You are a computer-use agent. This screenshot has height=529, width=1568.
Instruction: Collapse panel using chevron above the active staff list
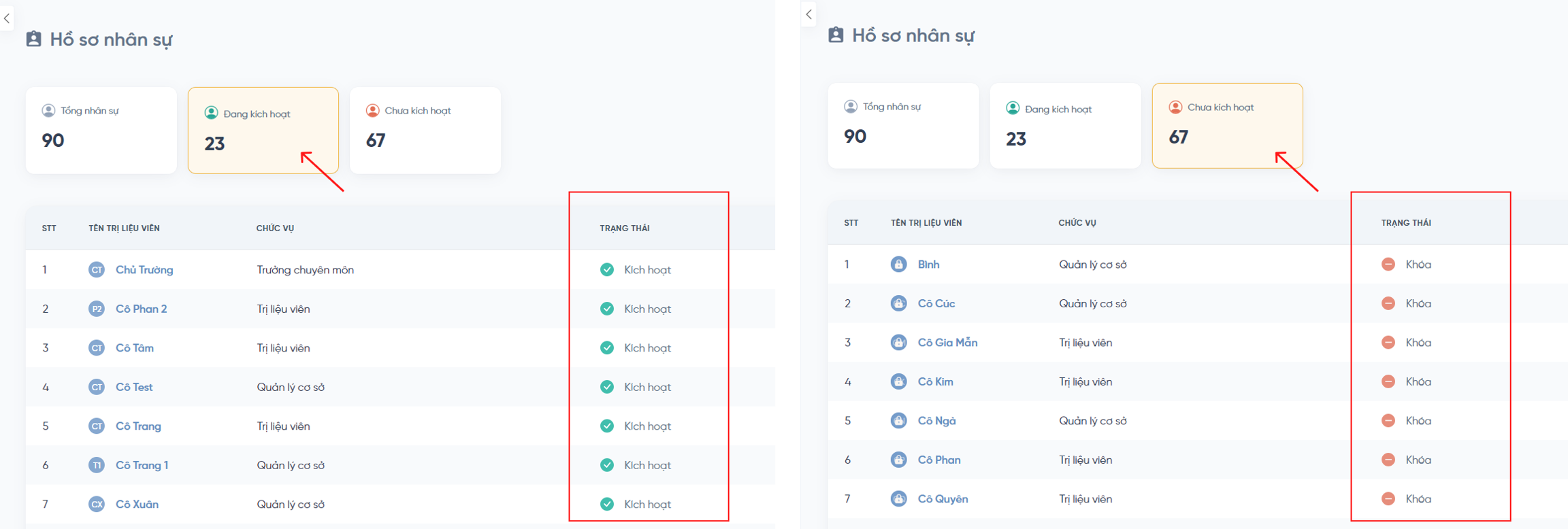coord(7,18)
